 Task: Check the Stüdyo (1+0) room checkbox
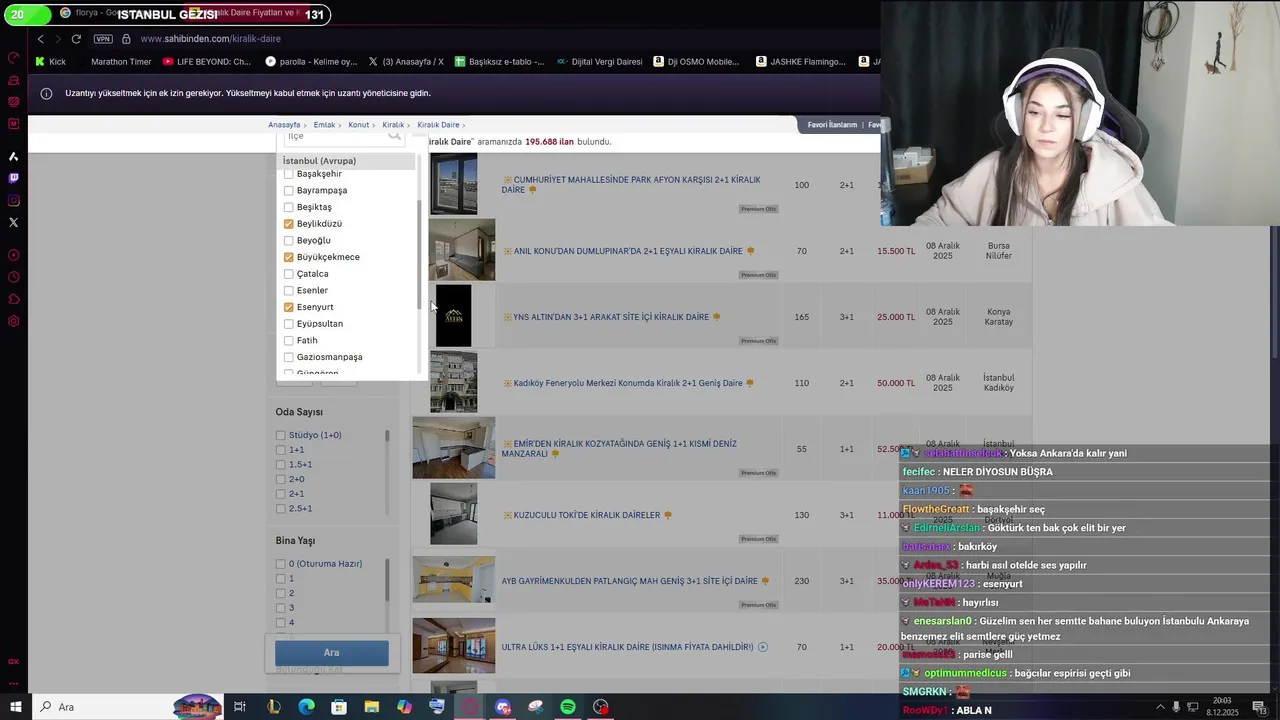tap(281, 435)
